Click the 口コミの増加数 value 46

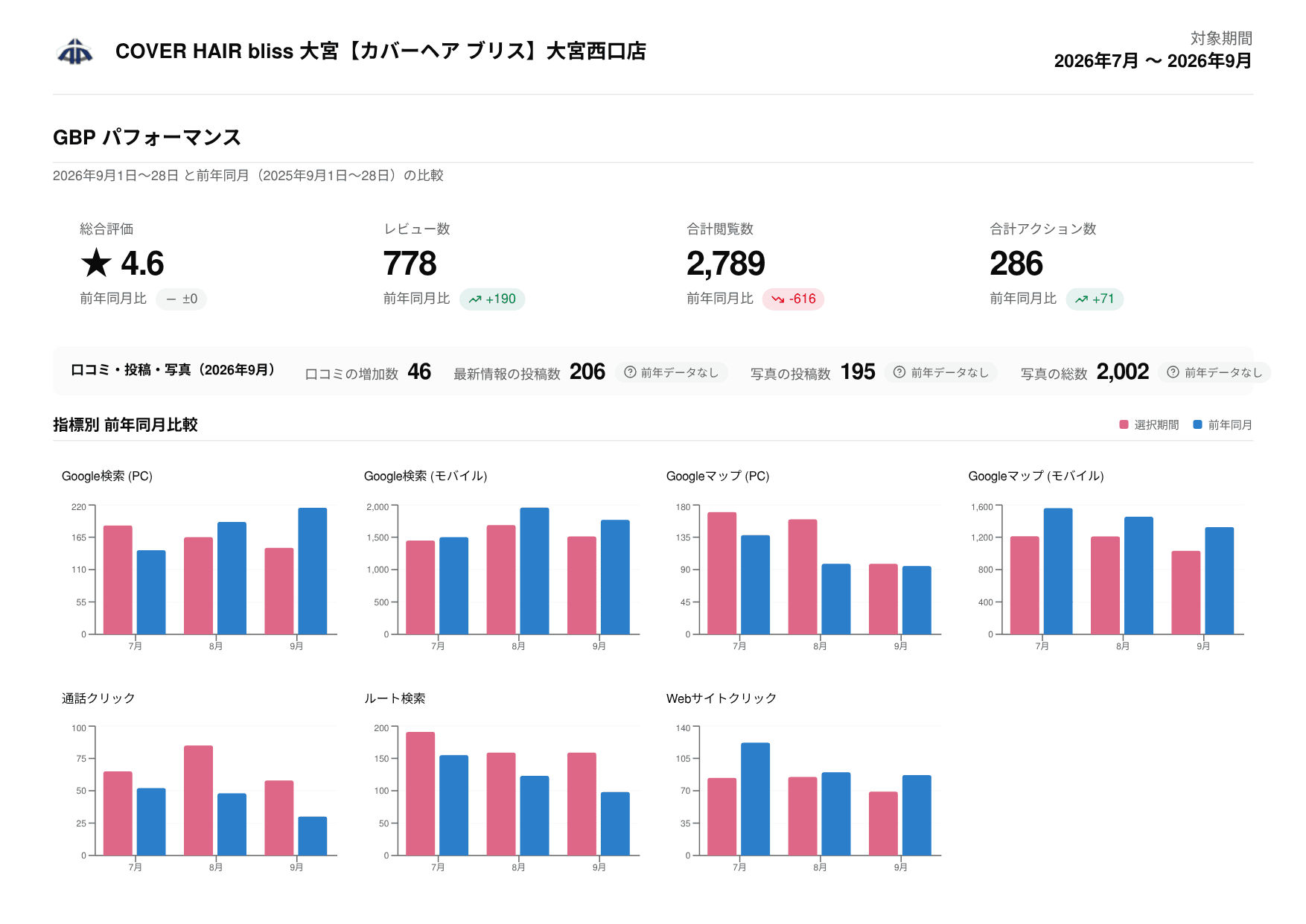419,372
